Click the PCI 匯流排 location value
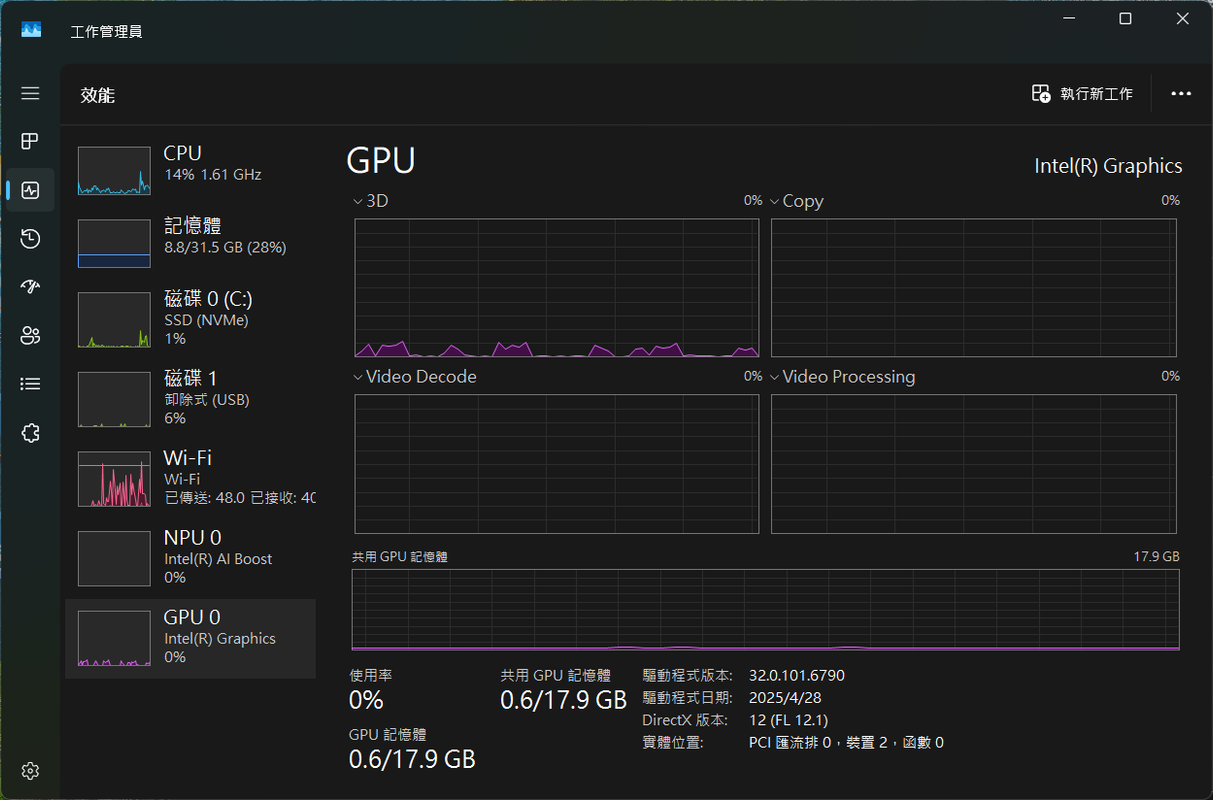The height and width of the screenshot is (800, 1213). [846, 742]
